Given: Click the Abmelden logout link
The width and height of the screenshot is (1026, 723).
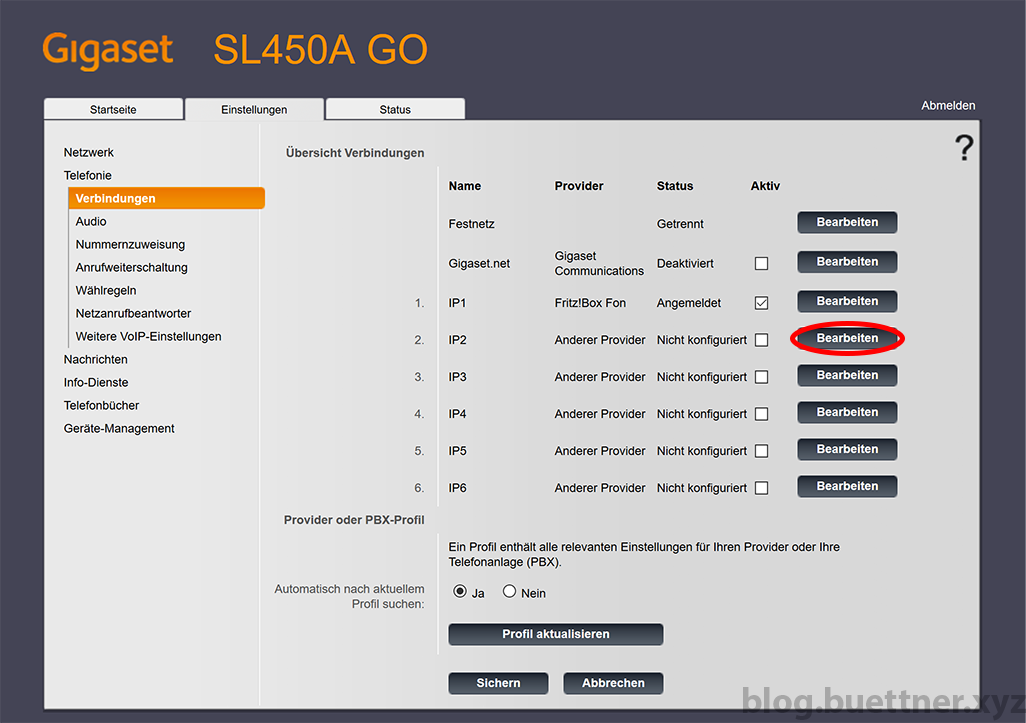Looking at the screenshot, I should click(948, 105).
